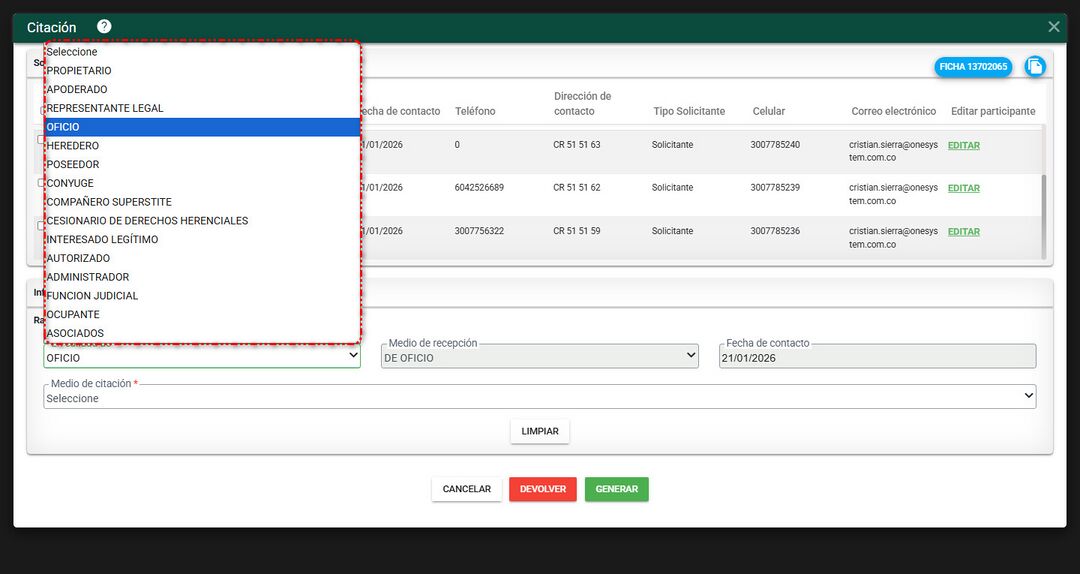1080x574 pixels.
Task: Close the Citación dialog with X
Action: [1053, 27]
